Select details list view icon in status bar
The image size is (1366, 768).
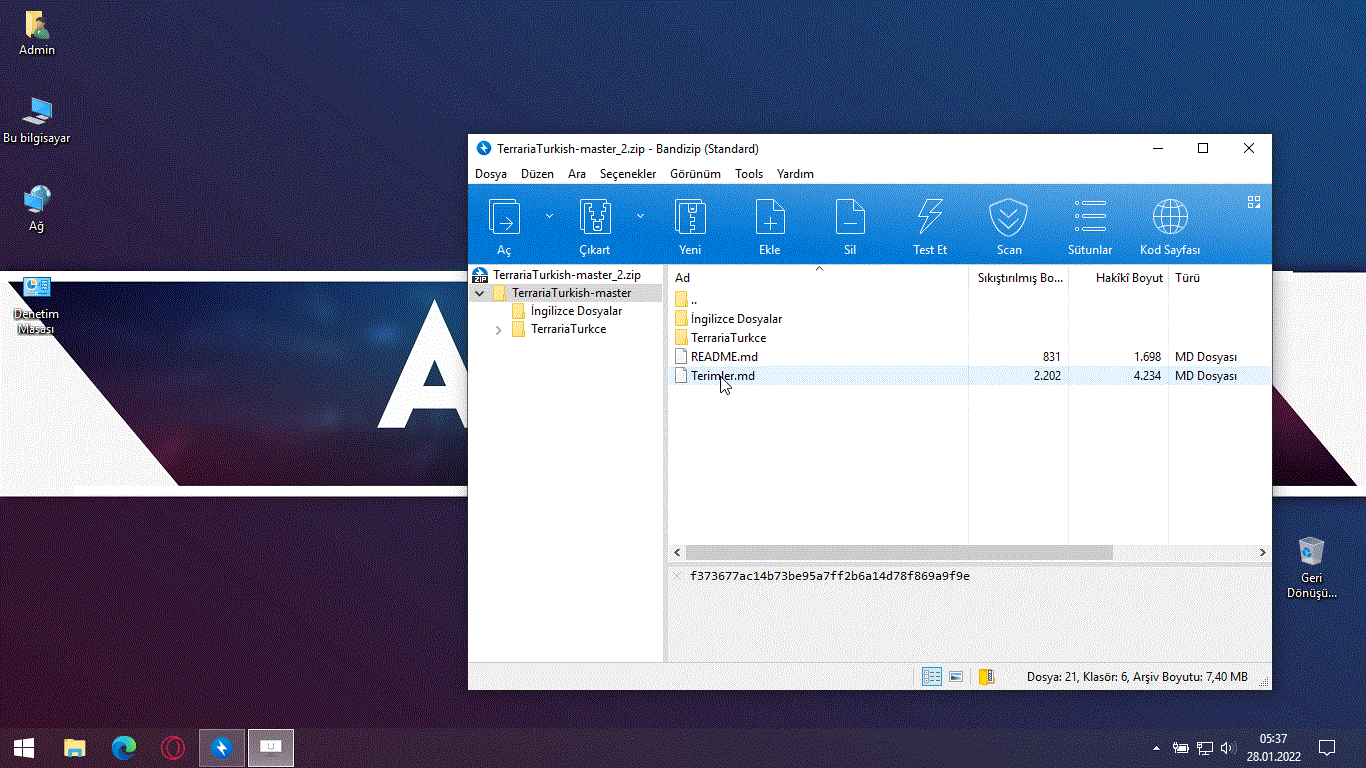point(932,677)
